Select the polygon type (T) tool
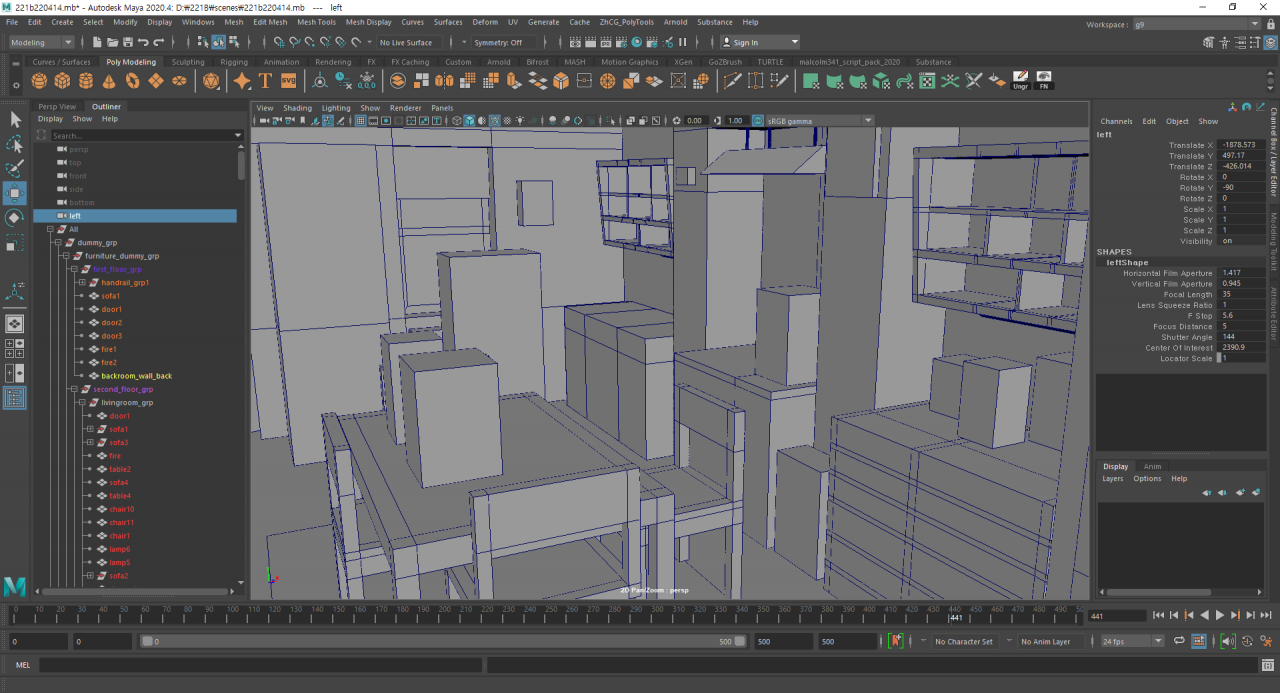 (265, 81)
